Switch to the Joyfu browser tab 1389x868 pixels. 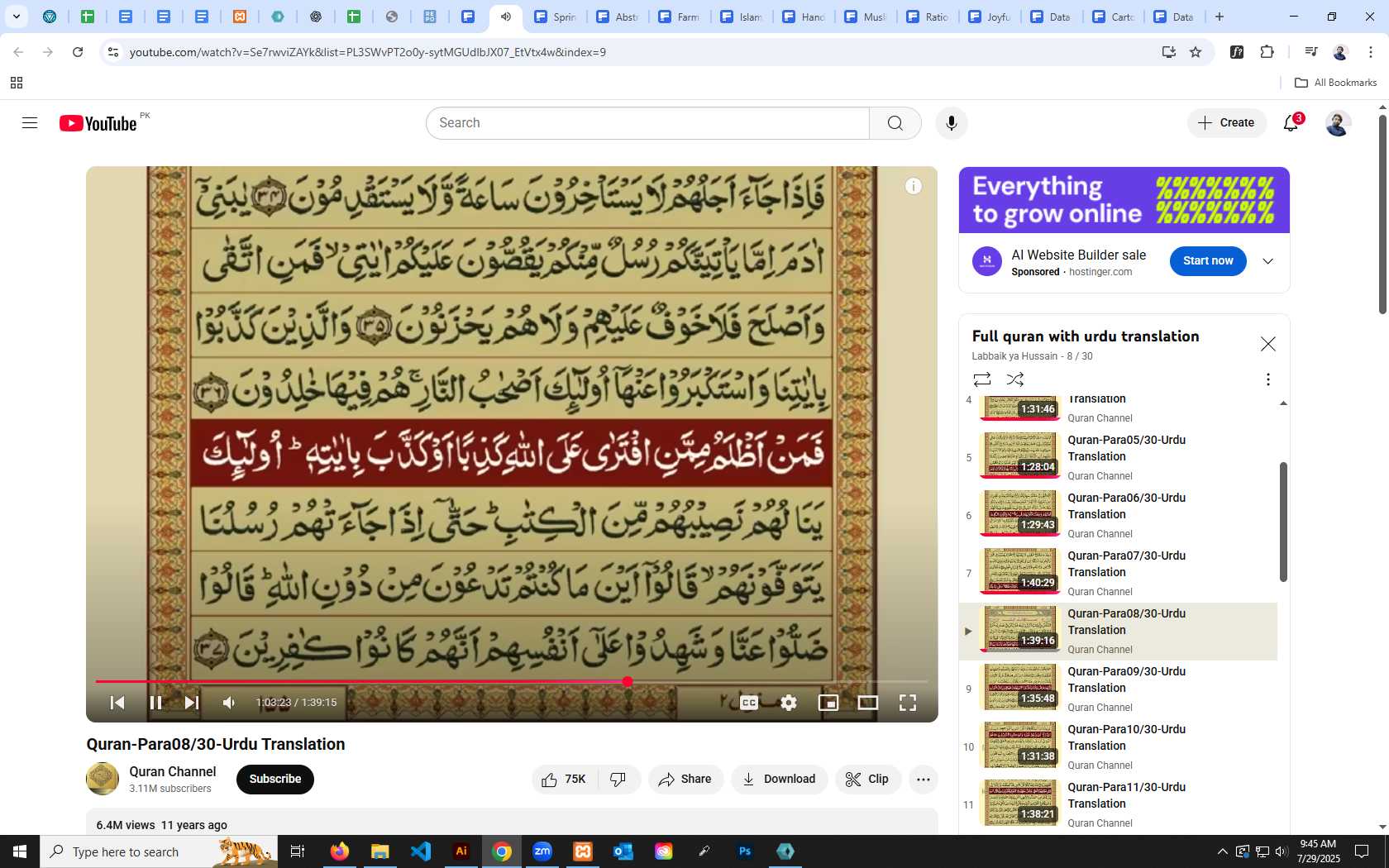[x=990, y=17]
